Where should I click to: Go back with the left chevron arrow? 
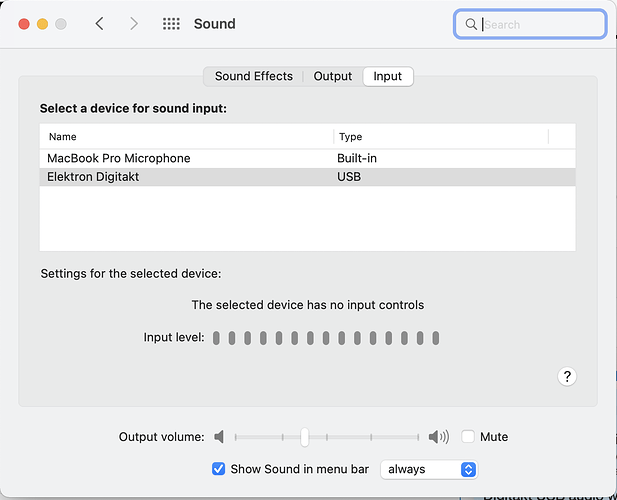click(x=99, y=24)
